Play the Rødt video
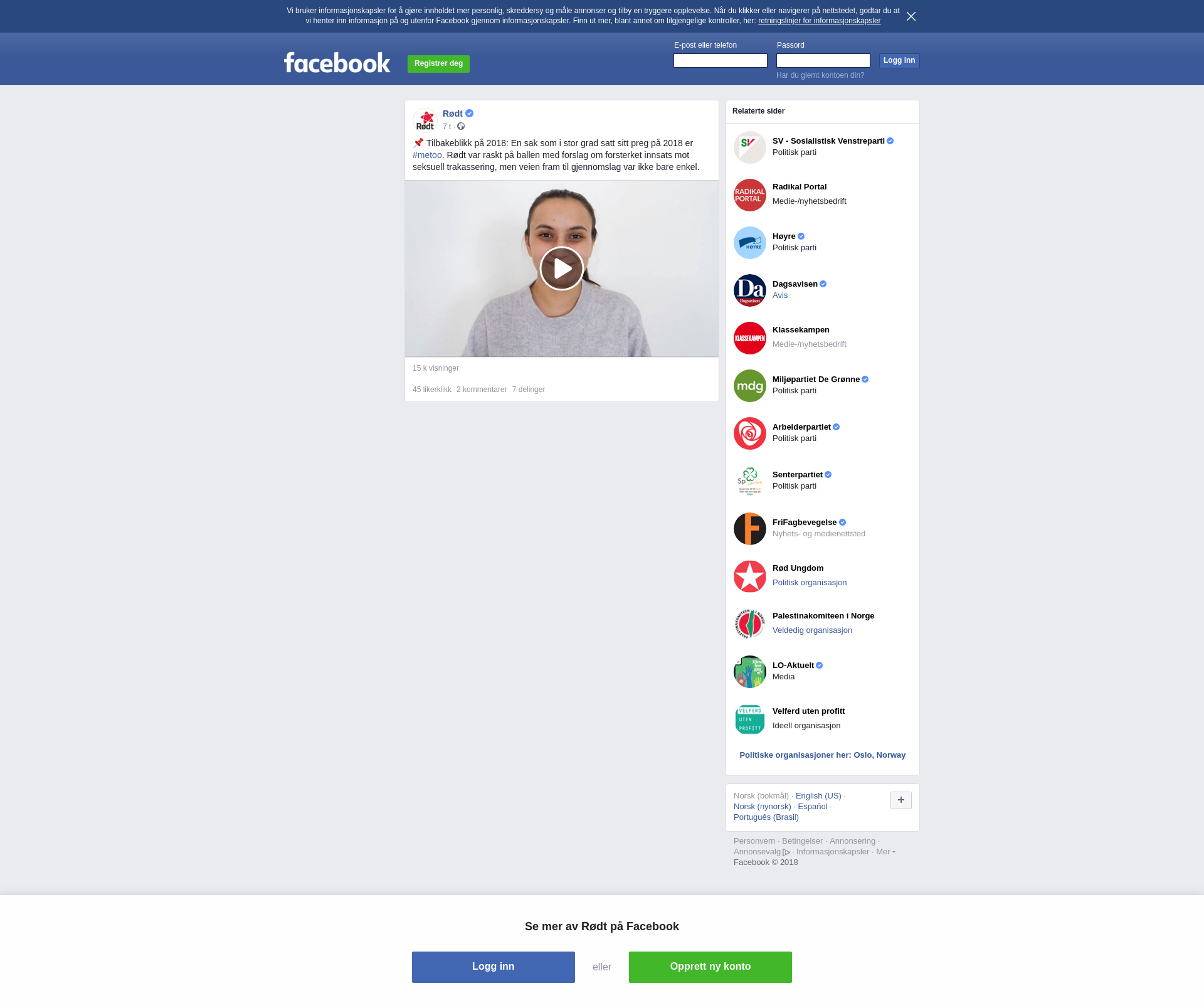 562,268
